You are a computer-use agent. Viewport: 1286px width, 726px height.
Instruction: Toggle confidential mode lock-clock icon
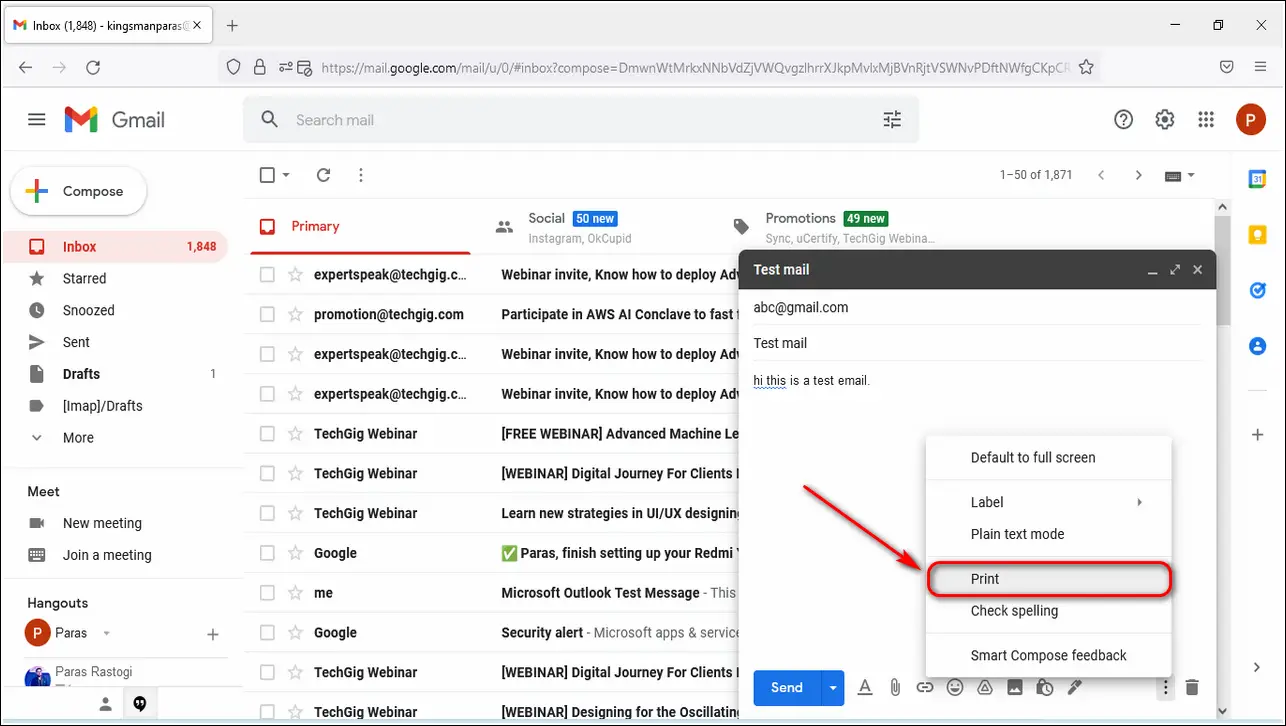coord(1044,687)
